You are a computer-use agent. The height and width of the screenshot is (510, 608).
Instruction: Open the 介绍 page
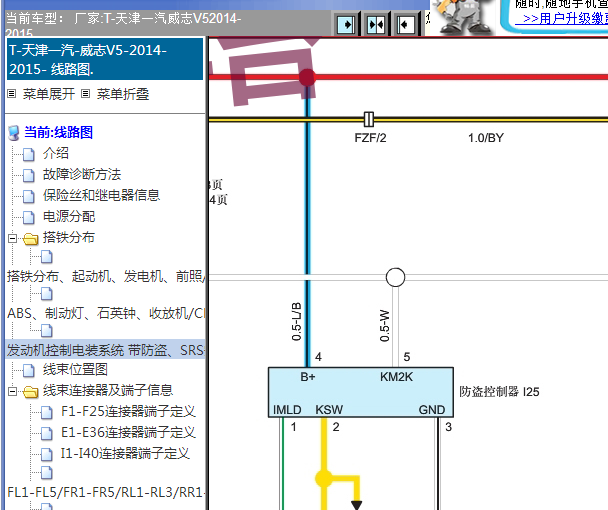[56, 153]
